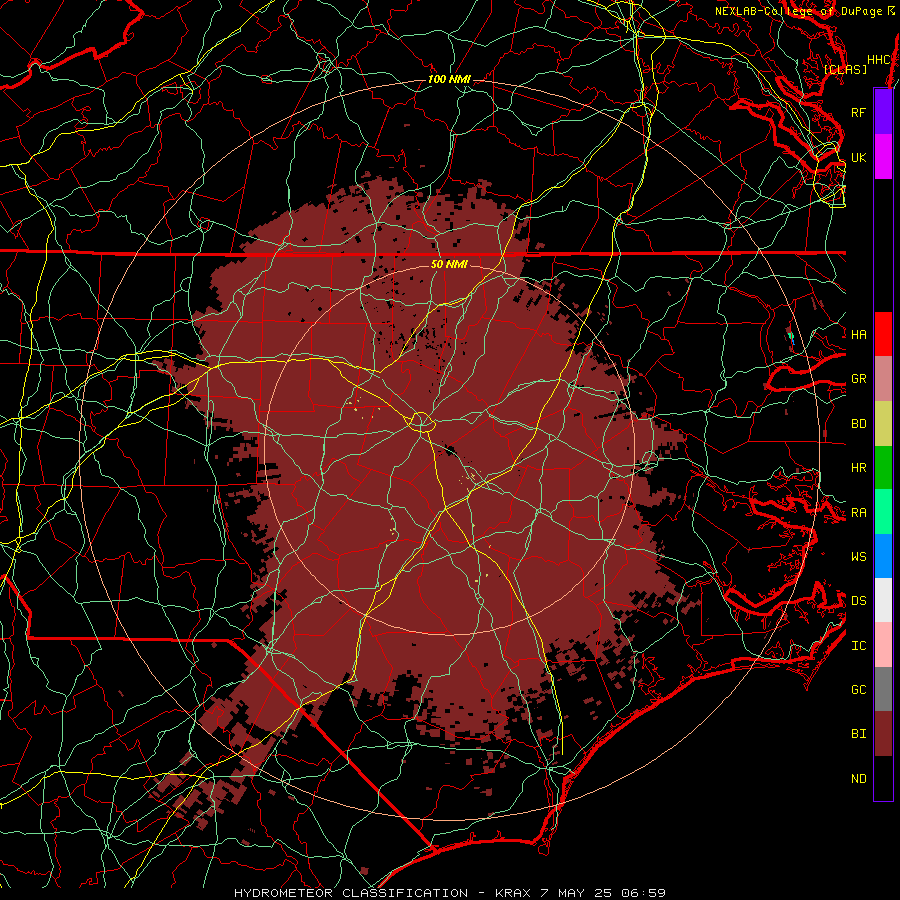Image resolution: width=900 pixels, height=900 pixels.
Task: Click the DS white legend swatch
Action: 883,600
